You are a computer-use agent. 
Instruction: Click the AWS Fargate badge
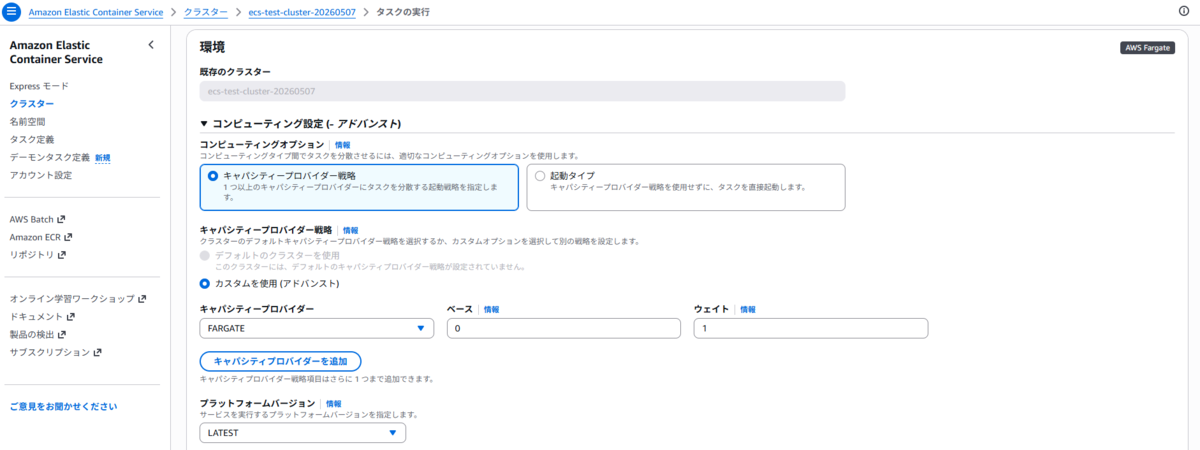[x=1147, y=47]
